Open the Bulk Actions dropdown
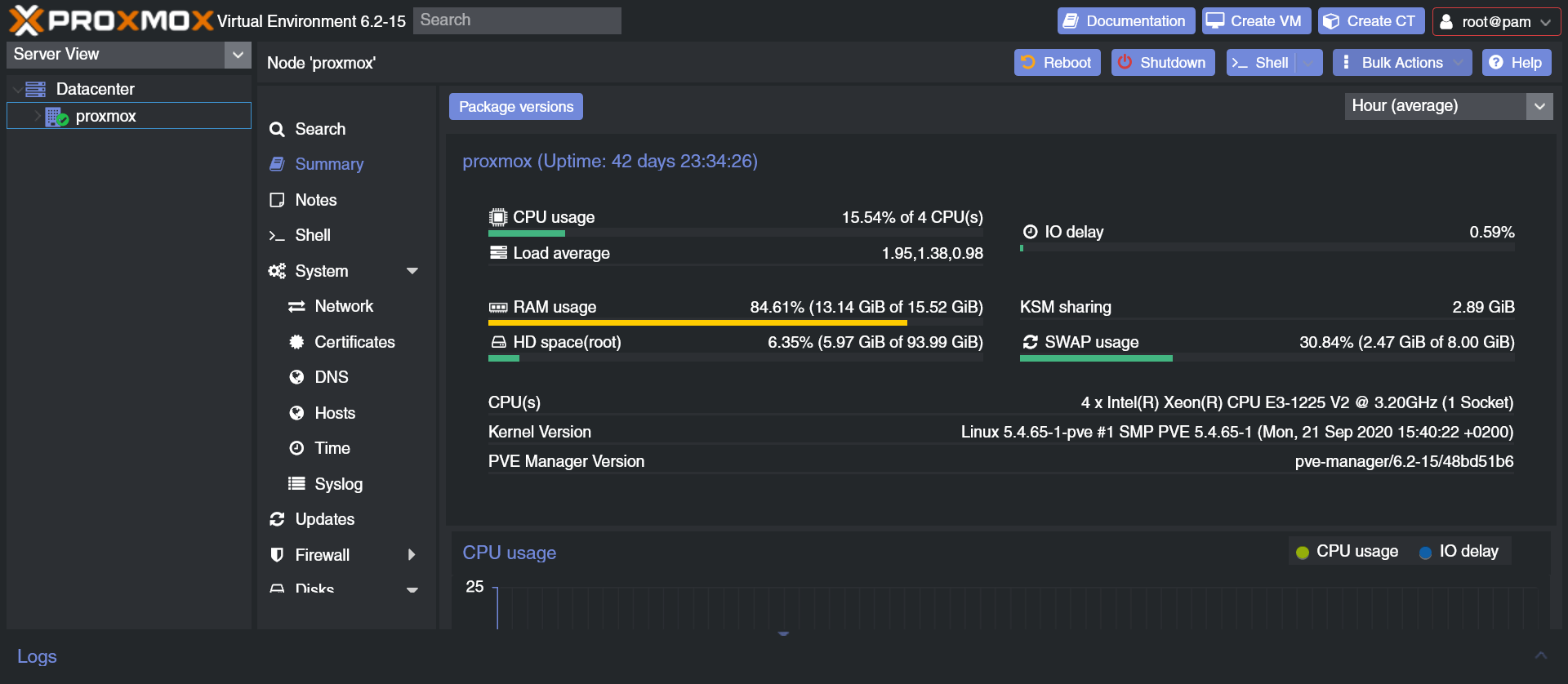This screenshot has height=684, width=1568. [x=1402, y=63]
